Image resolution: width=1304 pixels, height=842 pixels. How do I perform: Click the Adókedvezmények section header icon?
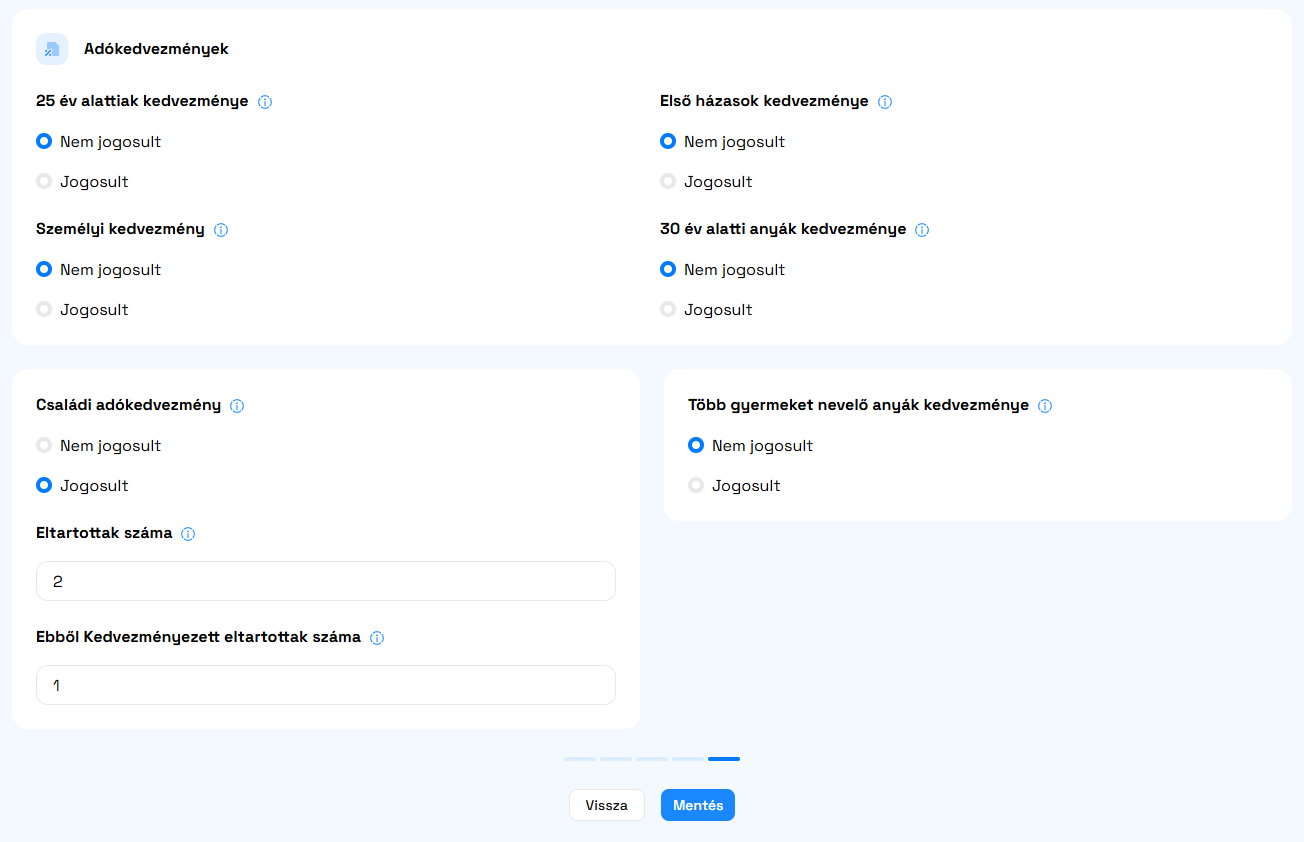pyautogui.click(x=52, y=49)
